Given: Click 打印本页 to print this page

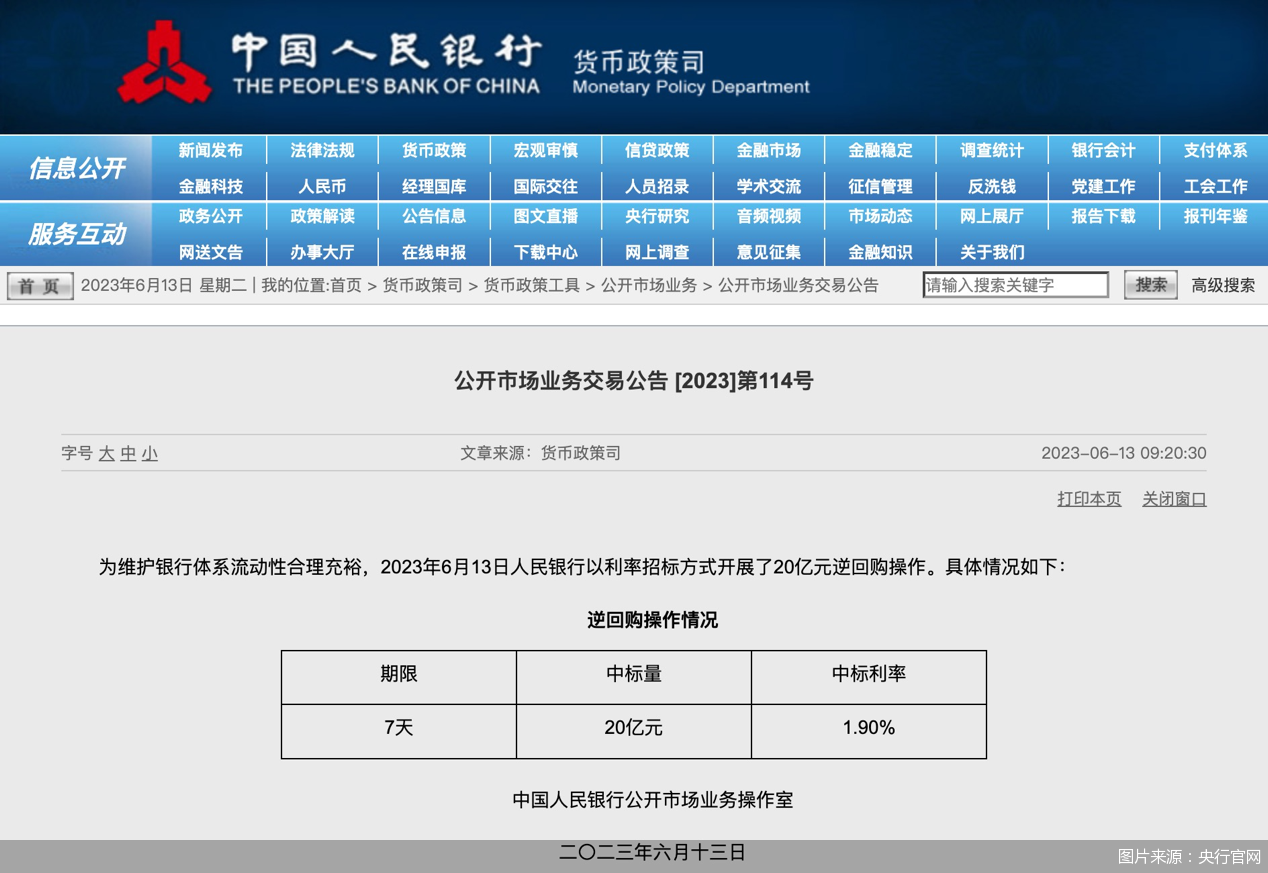Looking at the screenshot, I should point(1089,498).
